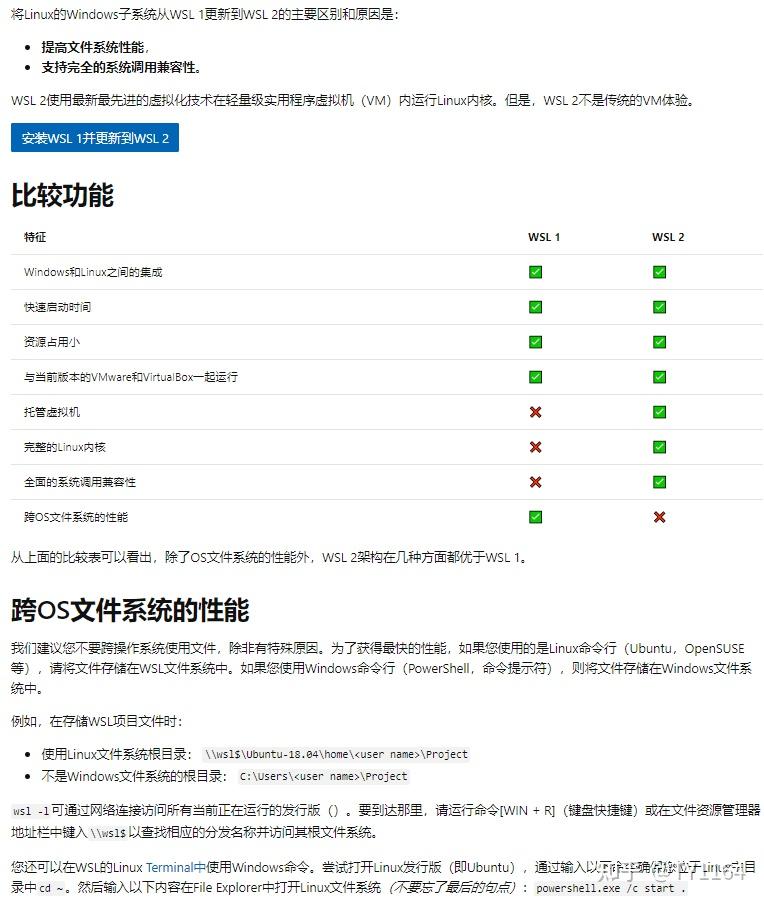Click the C:\Users\<user name>\Project path code
The image size is (764, 903).
[323, 776]
